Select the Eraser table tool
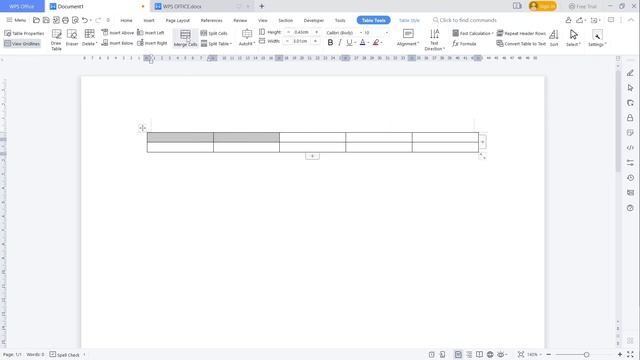This screenshot has height=360, width=640. pyautogui.click(x=72, y=38)
